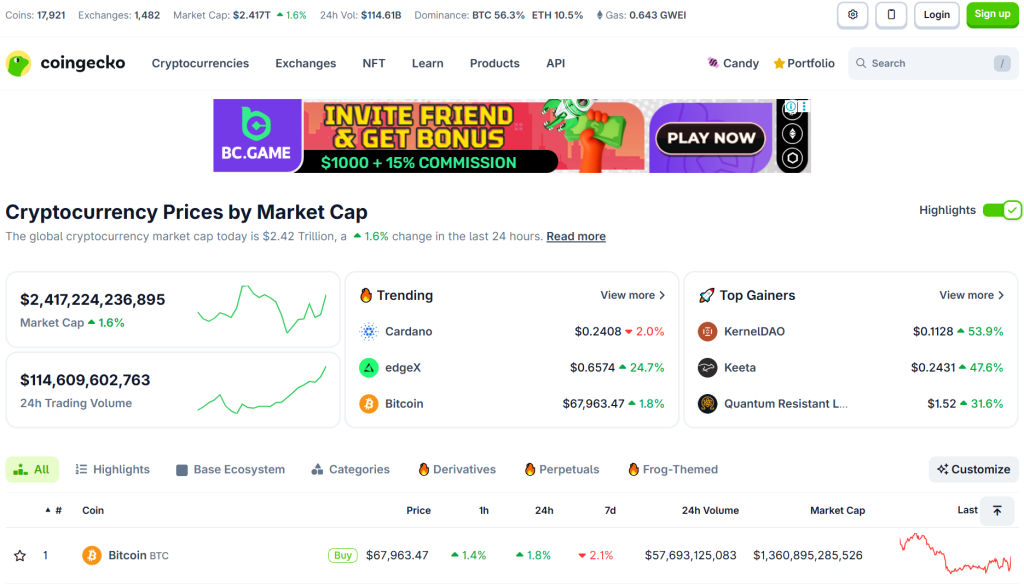Click the KernelDAO top gainer icon

coord(708,332)
